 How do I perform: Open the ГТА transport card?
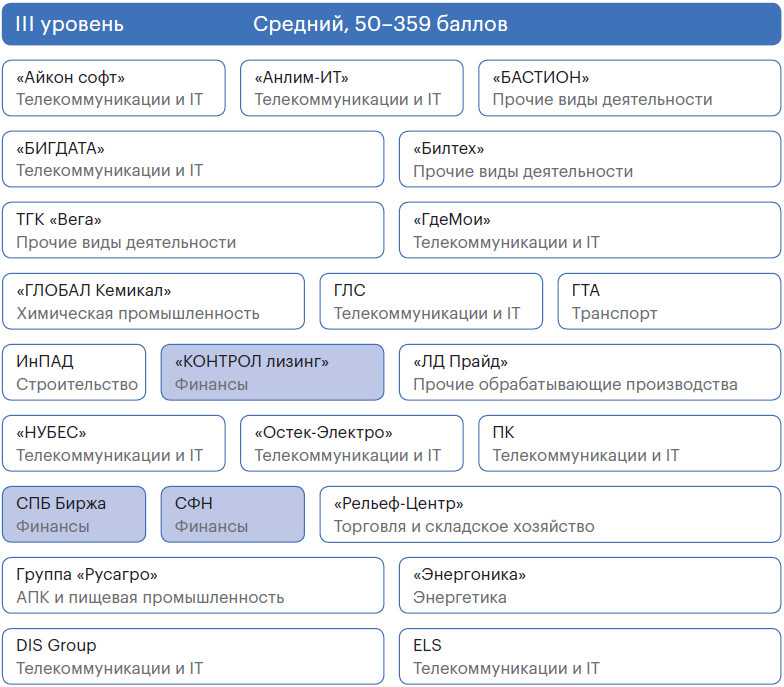[668, 301]
